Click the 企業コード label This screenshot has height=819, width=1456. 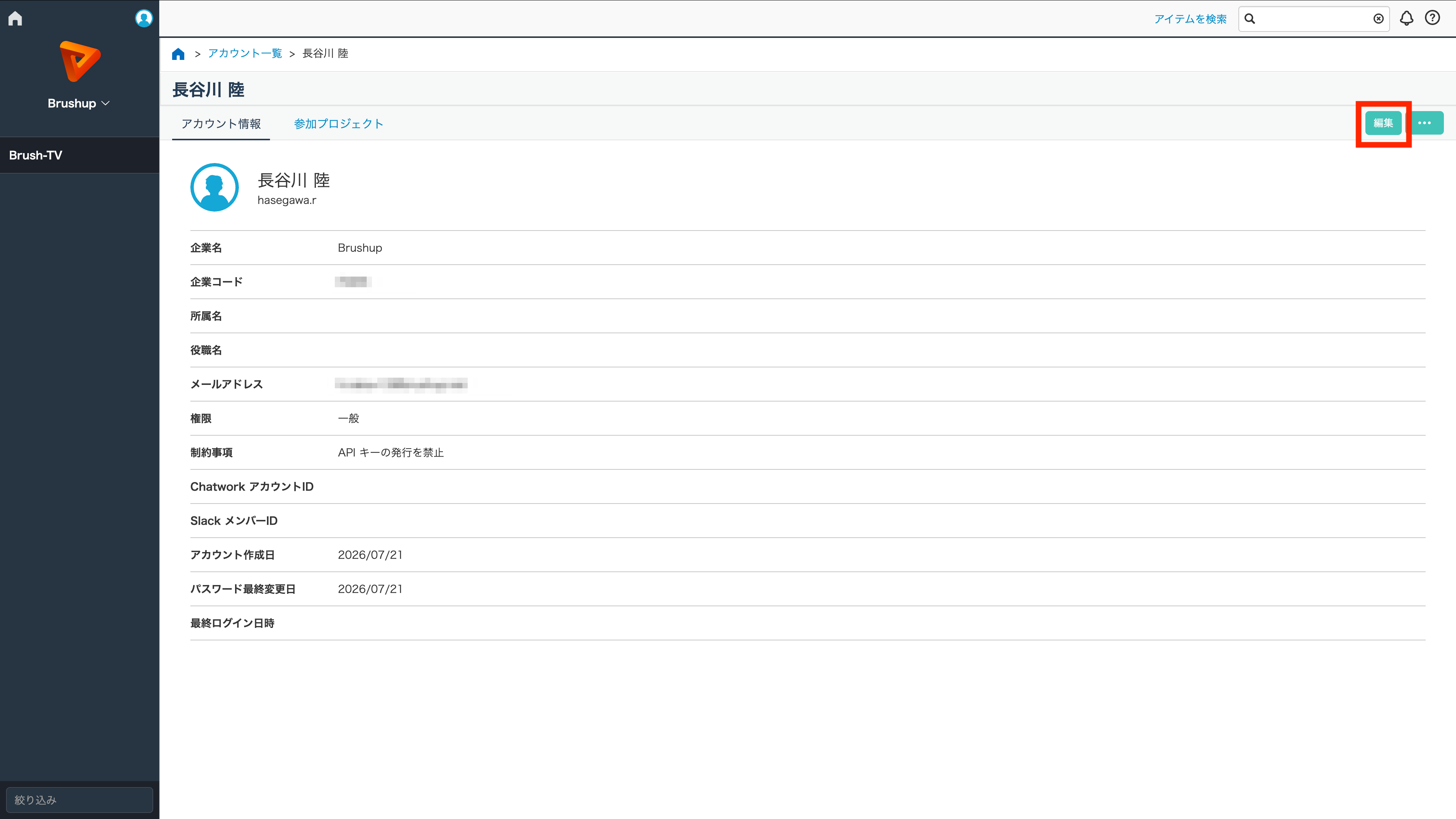click(217, 282)
